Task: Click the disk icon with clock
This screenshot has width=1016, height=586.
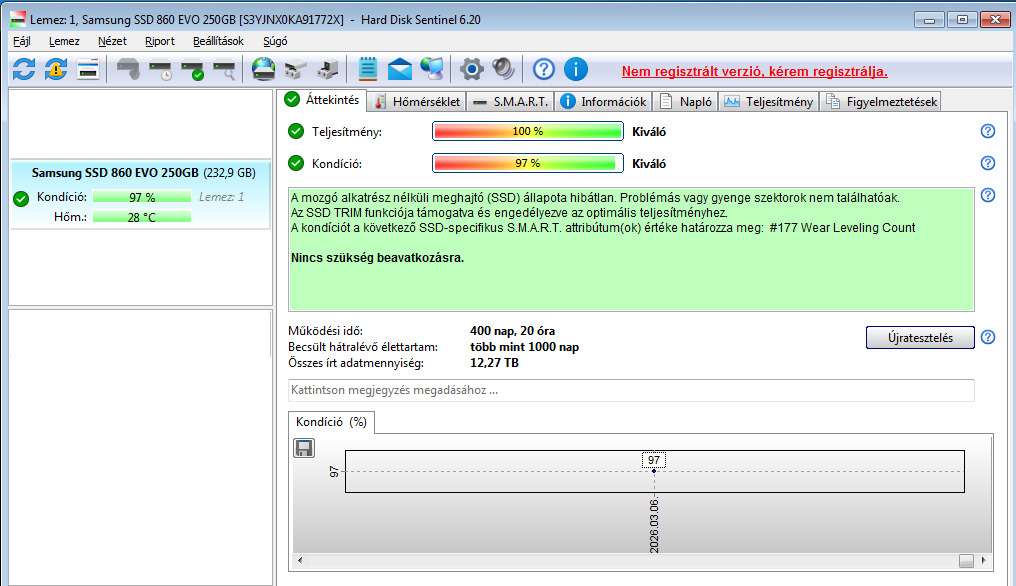Action: pyautogui.click(x=160, y=69)
